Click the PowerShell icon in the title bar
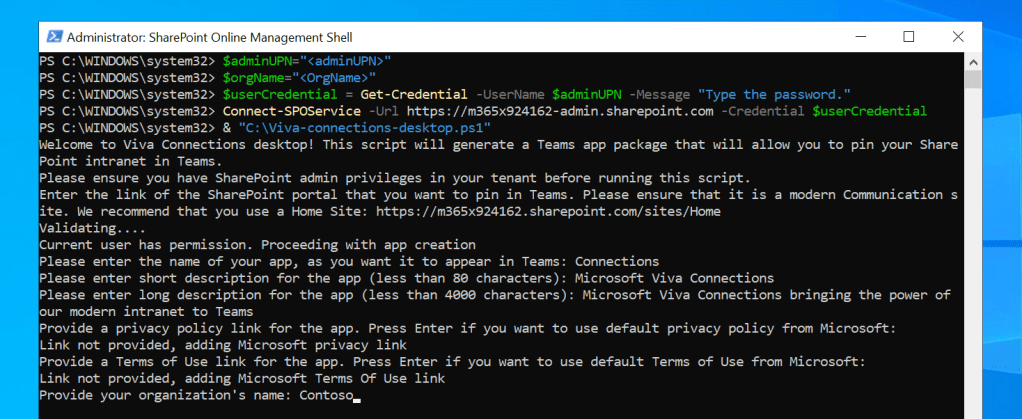Screen dimensions: 1022x419 tap(52, 37)
